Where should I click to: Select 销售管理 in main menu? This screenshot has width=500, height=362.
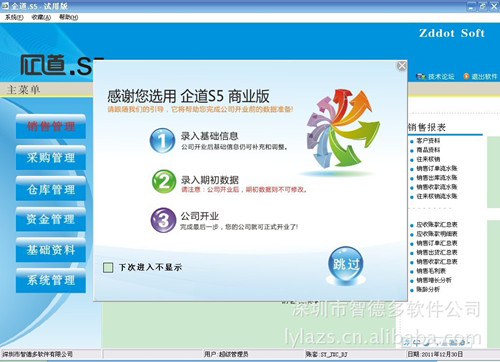click(51, 126)
